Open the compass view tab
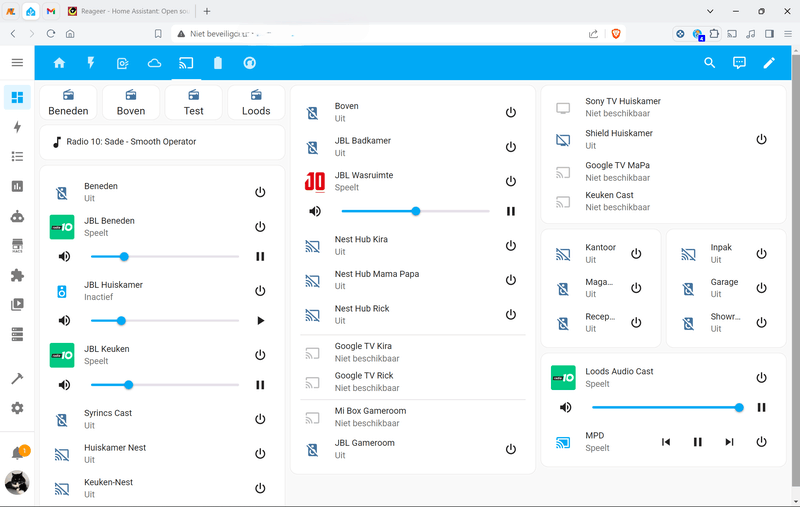Screen dimensions: 800x507 (x=249, y=63)
